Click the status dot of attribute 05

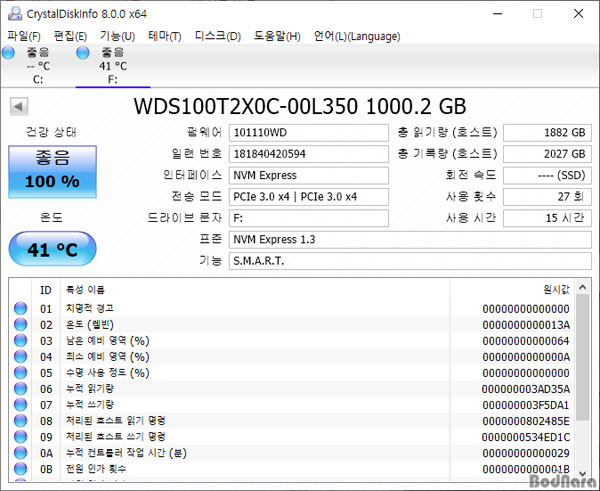tap(21, 373)
